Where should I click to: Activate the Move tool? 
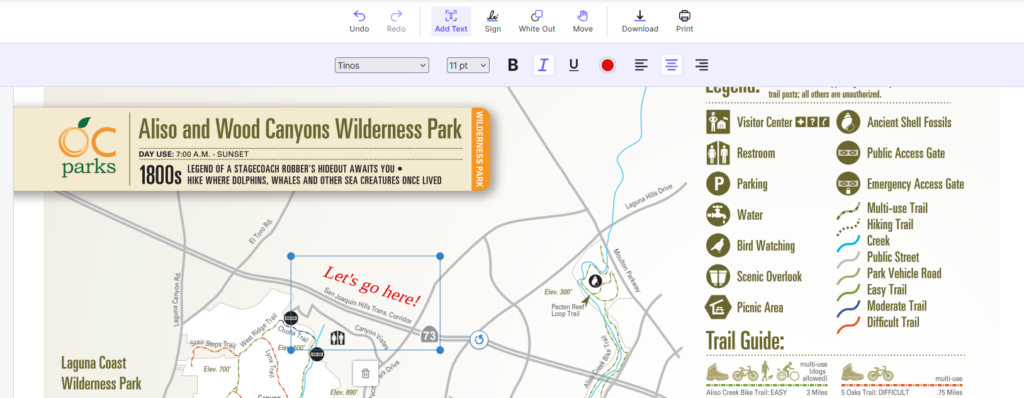click(x=583, y=22)
